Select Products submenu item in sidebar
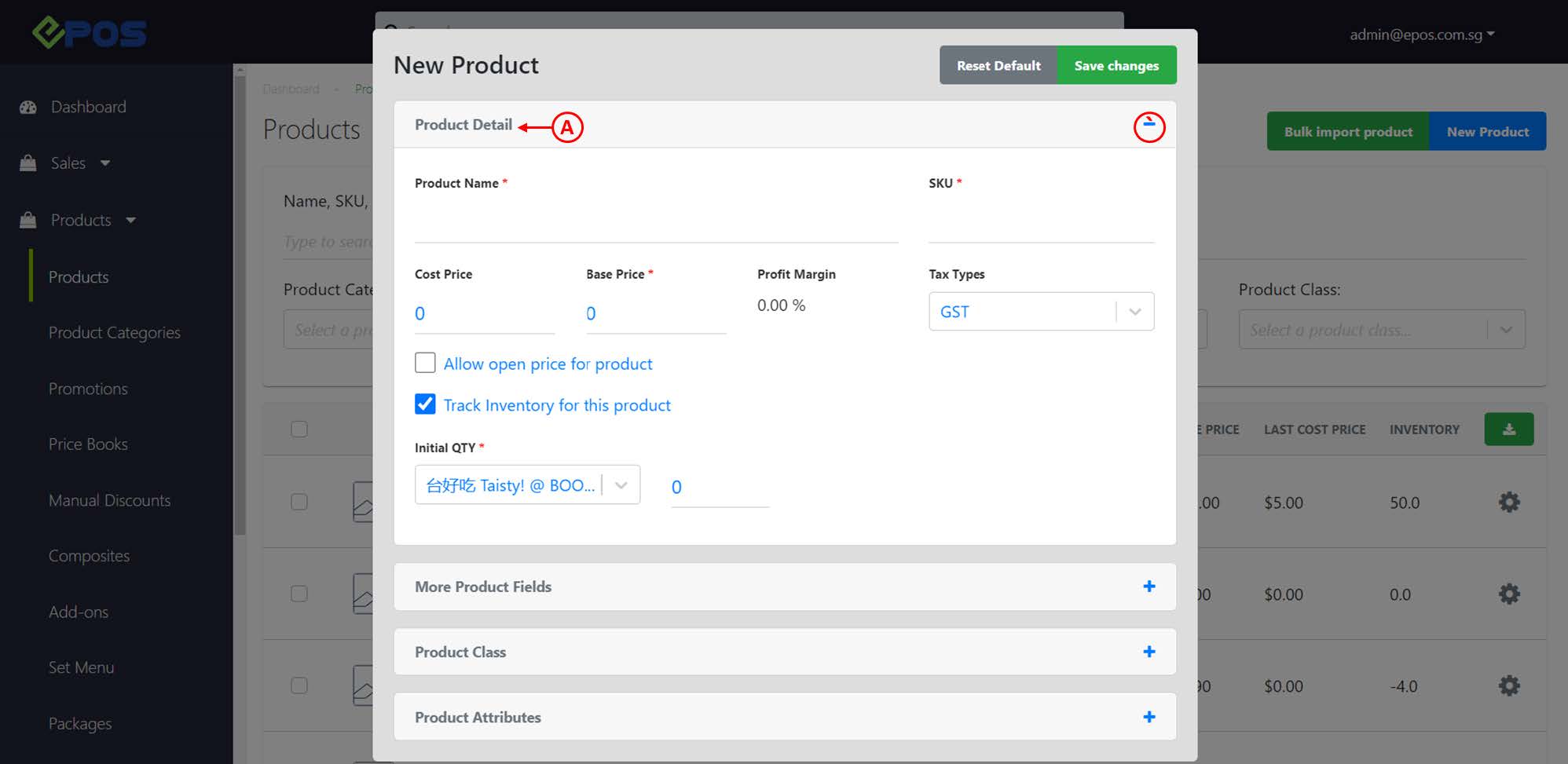1568x764 pixels. pos(79,277)
